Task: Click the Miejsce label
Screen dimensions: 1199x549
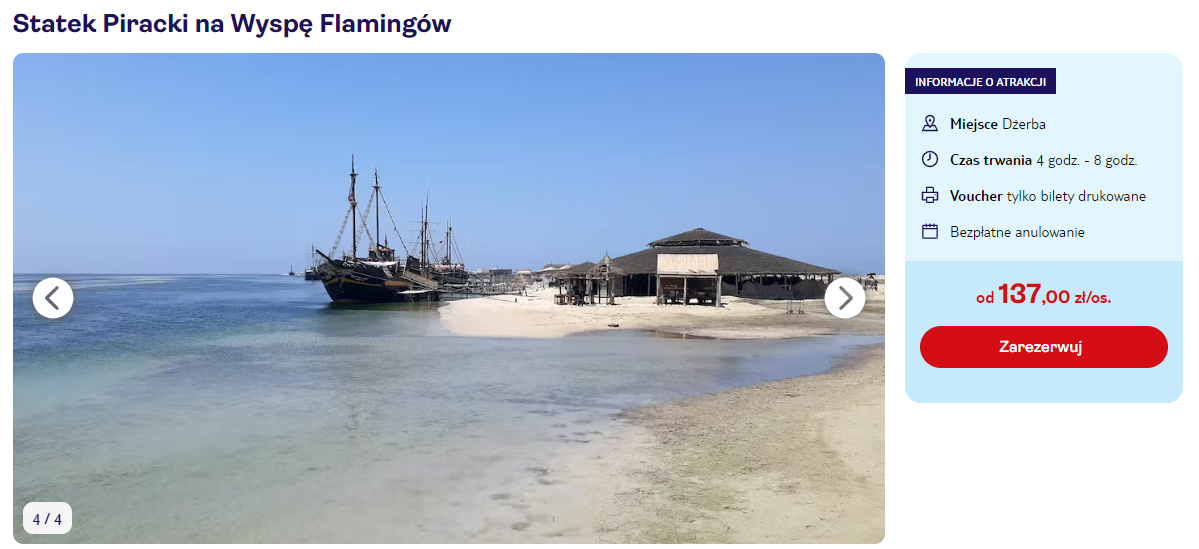Action: (x=973, y=124)
